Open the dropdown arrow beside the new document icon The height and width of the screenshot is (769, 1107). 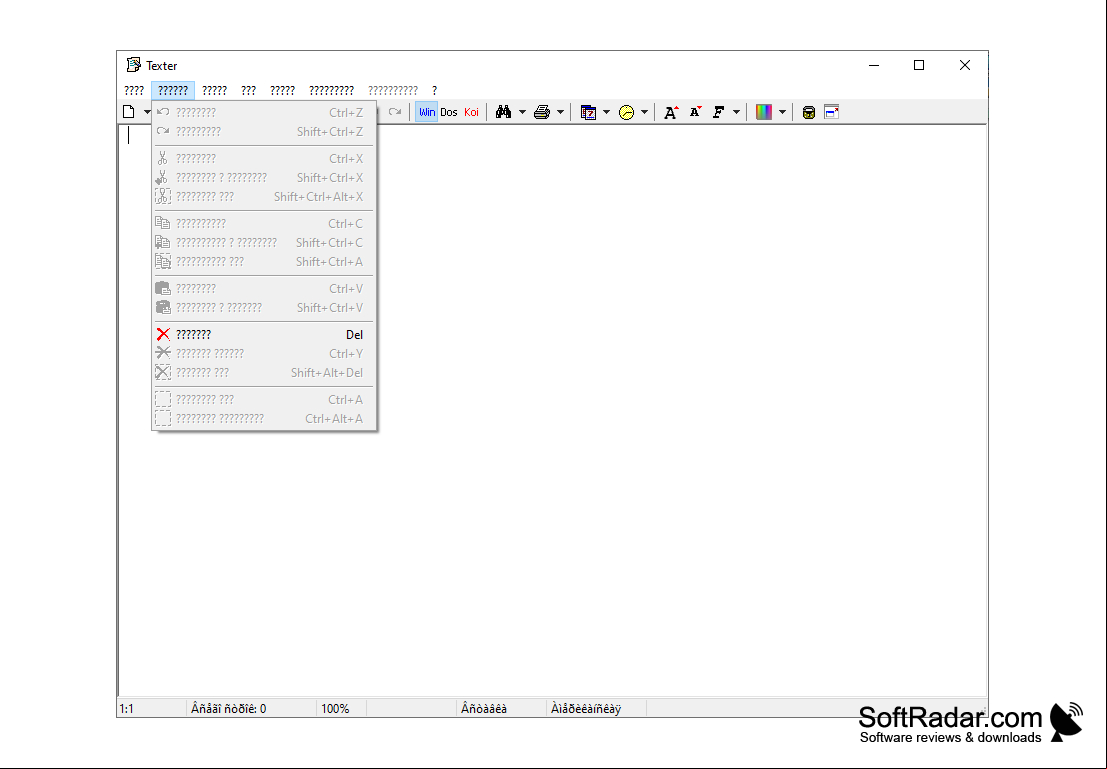coord(147,112)
